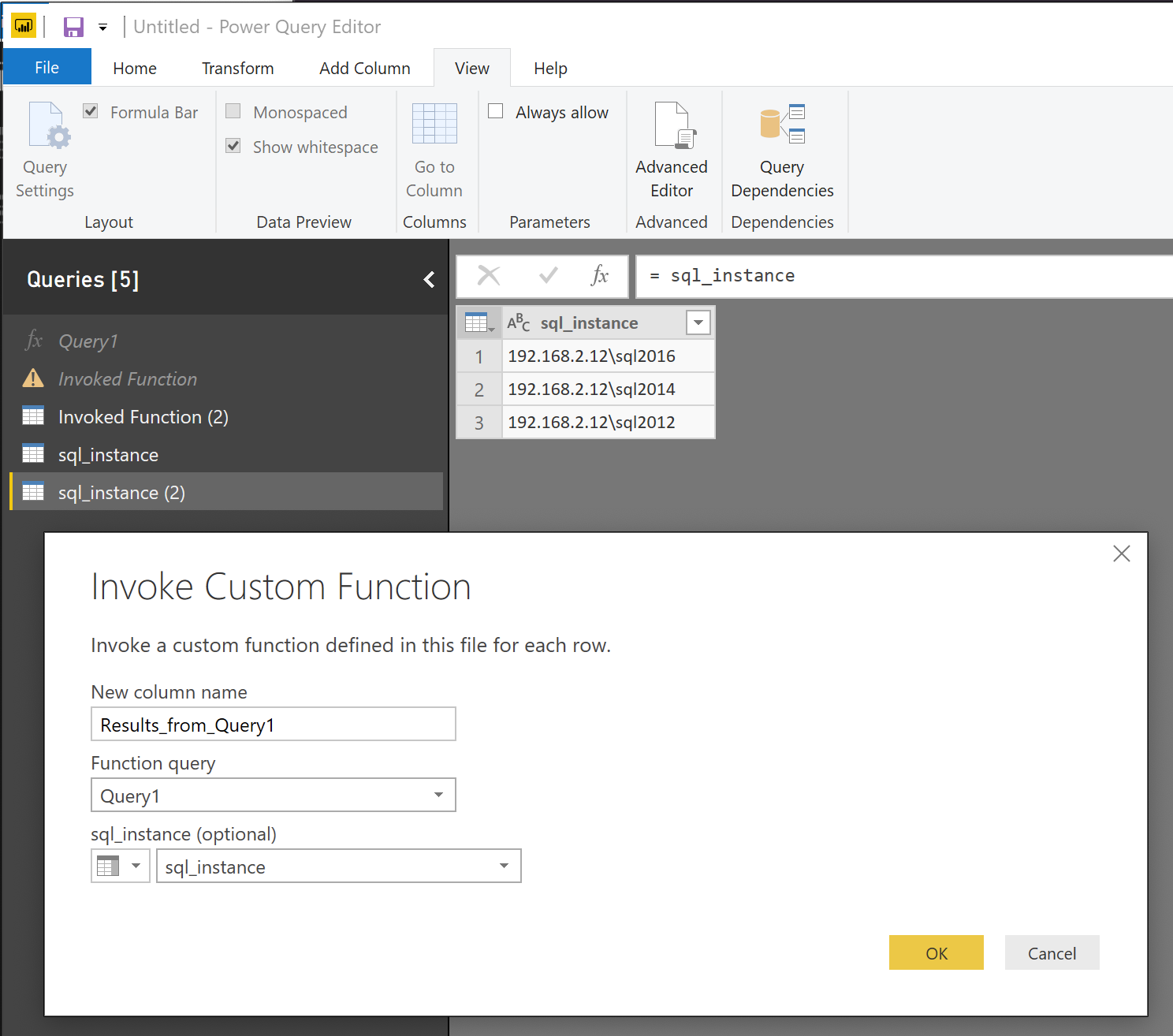Viewport: 1173px width, 1036px height.
Task: Confirm the dialog with OK
Action: coord(937,952)
